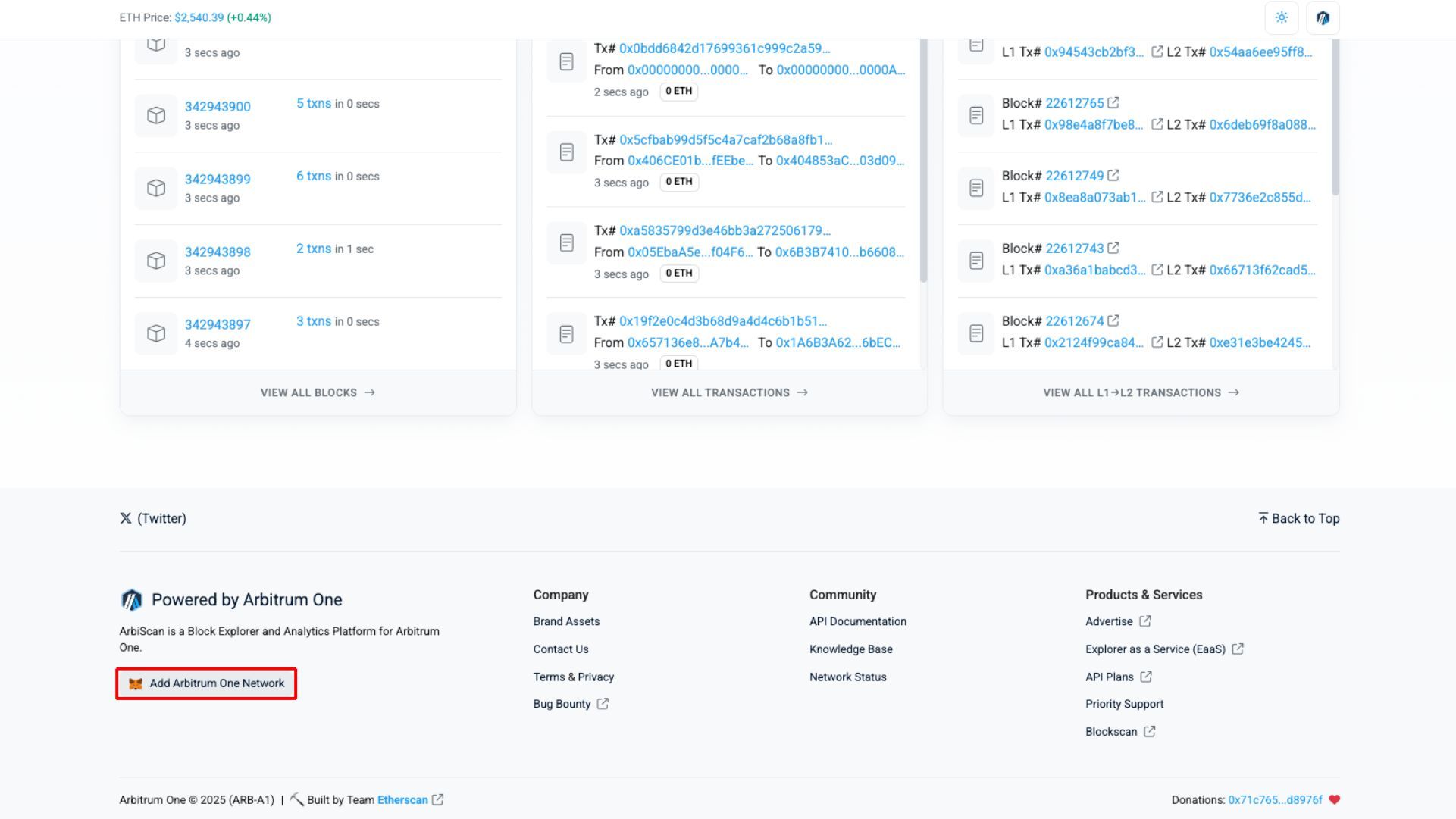Click the cube icon for block 342943898
Screen dimensions: 1456x819
point(156,261)
